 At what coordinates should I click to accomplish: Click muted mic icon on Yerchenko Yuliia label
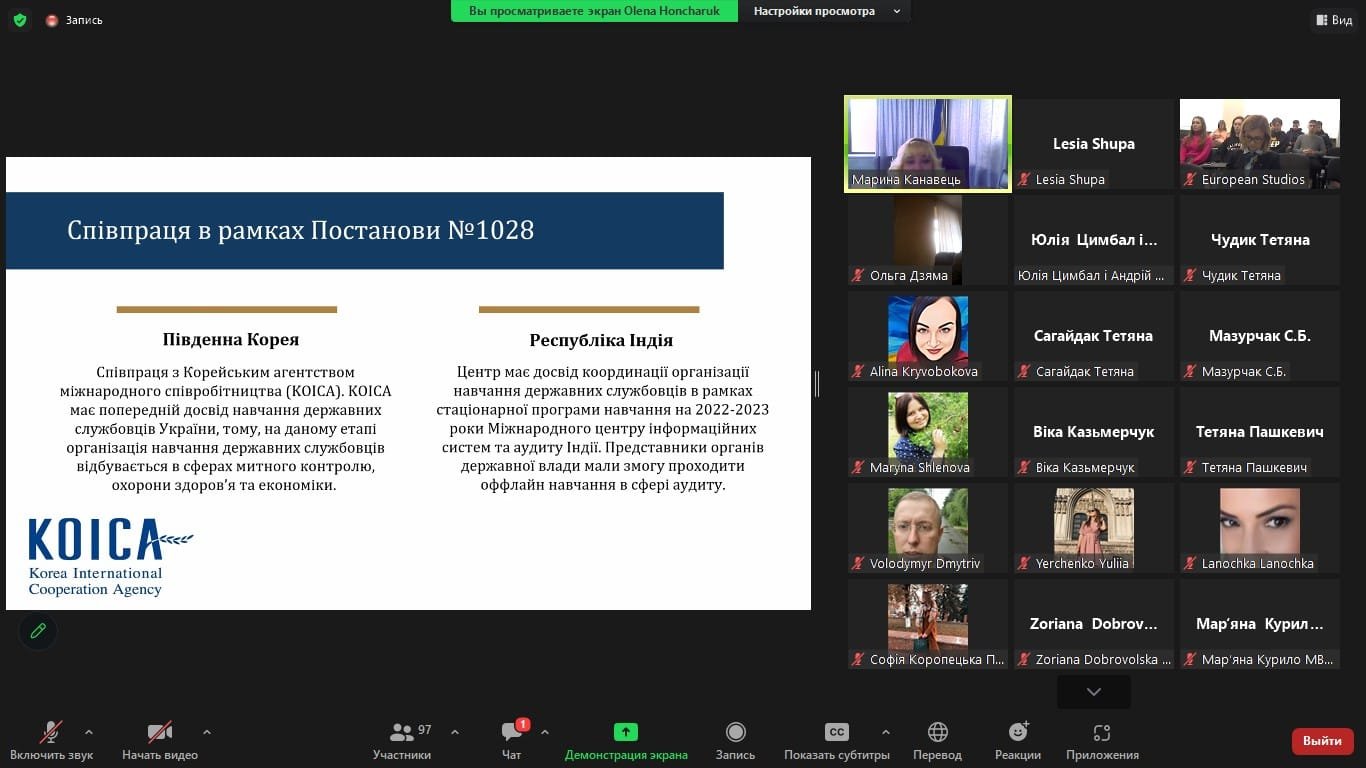pyautogui.click(x=1024, y=564)
